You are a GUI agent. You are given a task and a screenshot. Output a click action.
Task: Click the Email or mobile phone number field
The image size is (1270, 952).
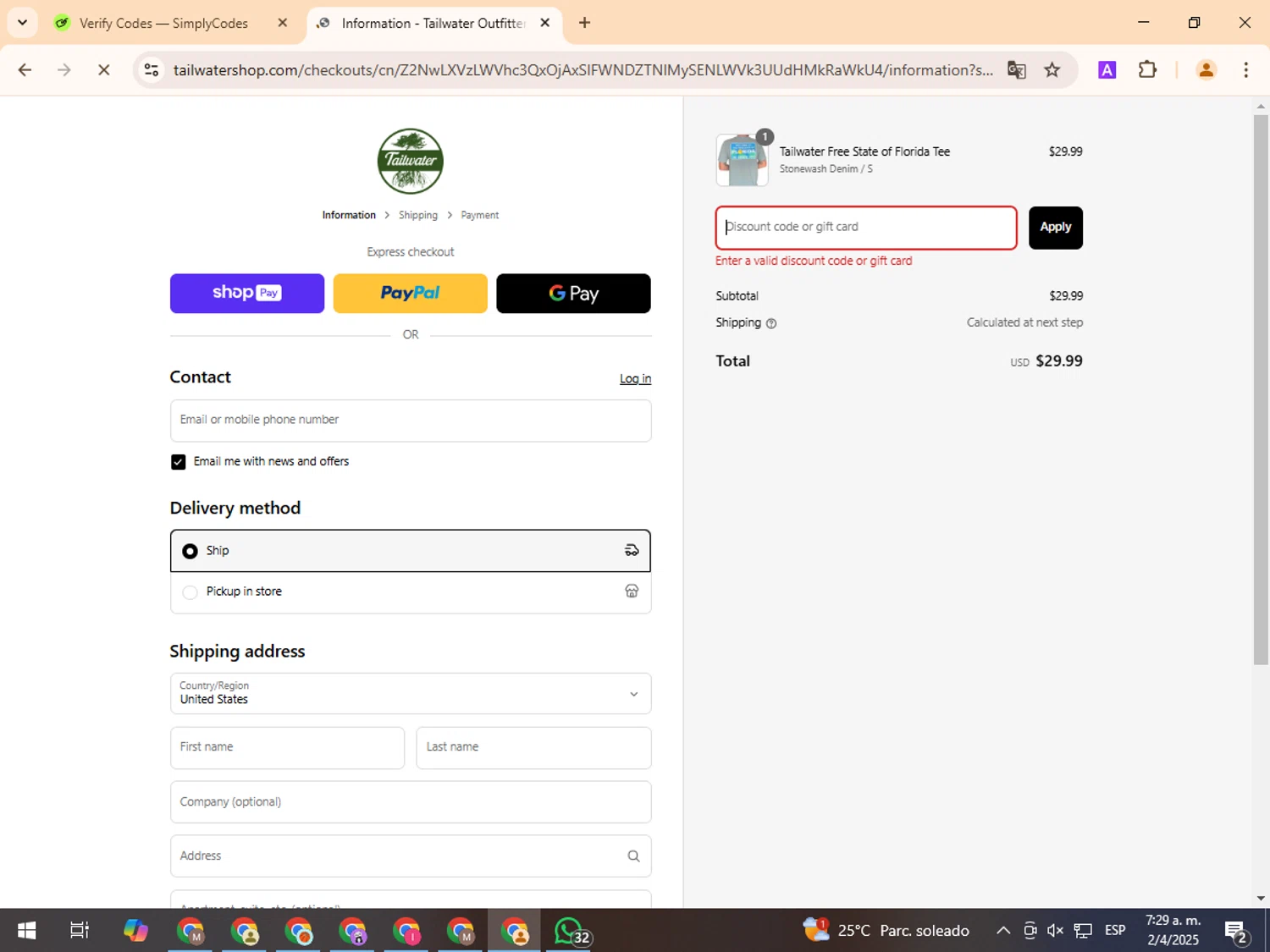(411, 421)
